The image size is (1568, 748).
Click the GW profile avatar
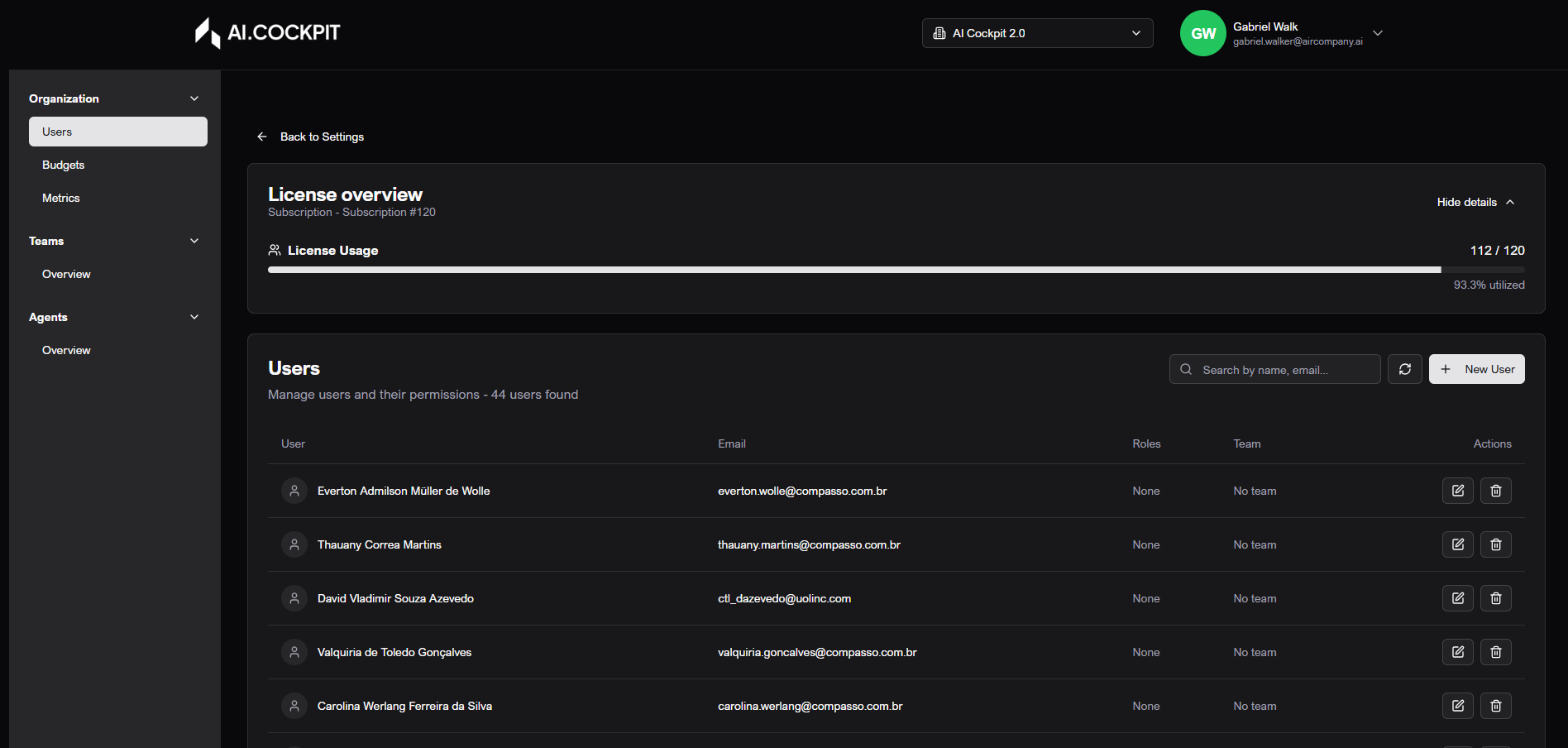[x=1202, y=33]
